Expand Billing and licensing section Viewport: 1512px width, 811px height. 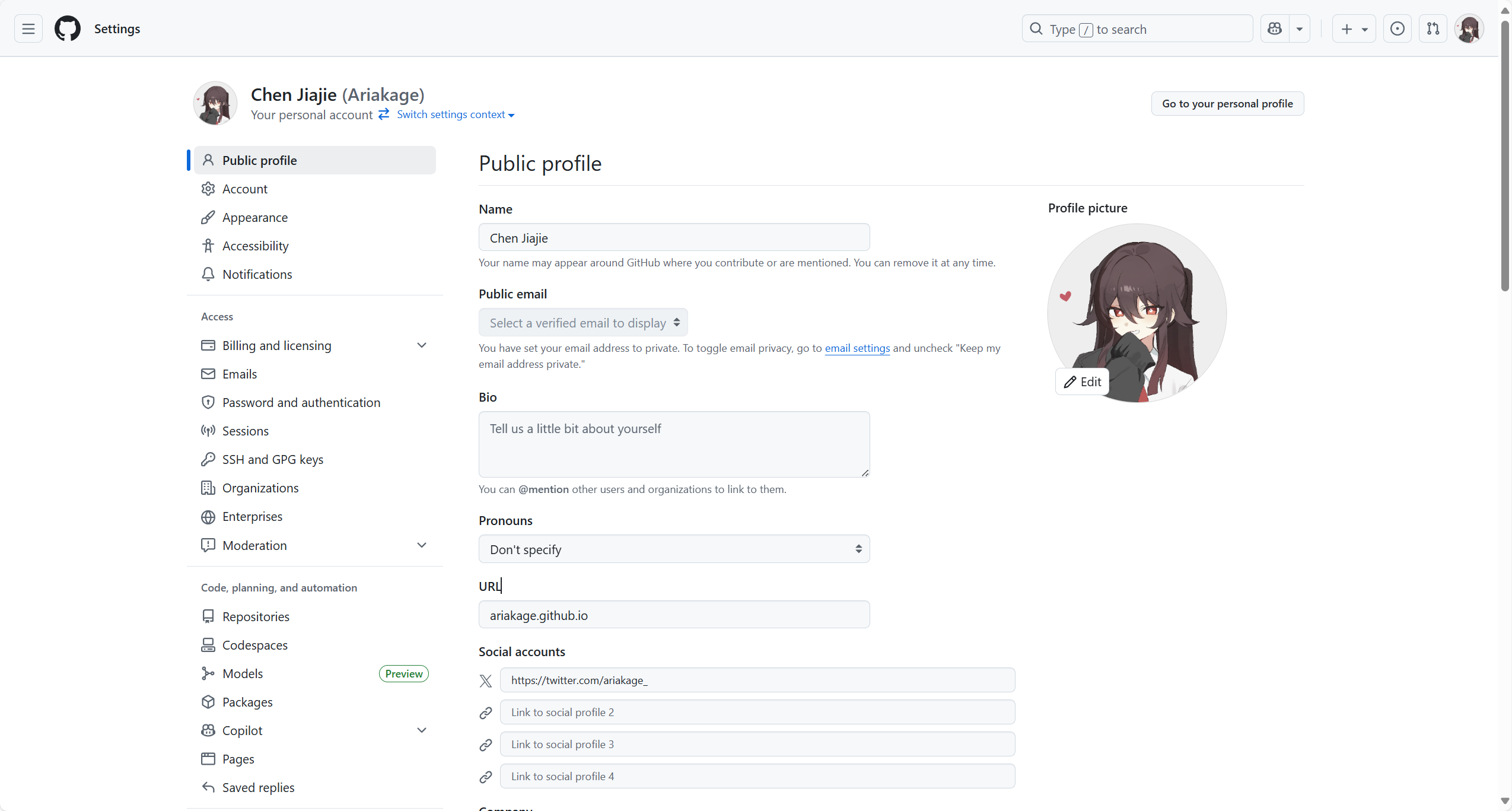422,345
